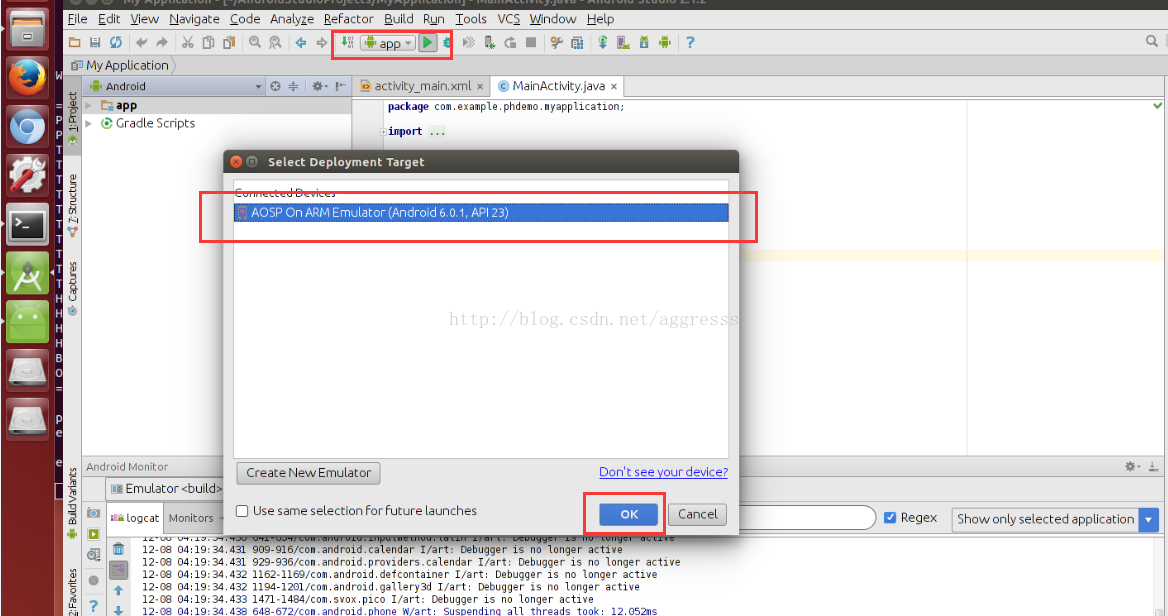Click the Undo arrow in toolbar
1168x616 pixels.
tap(142, 42)
